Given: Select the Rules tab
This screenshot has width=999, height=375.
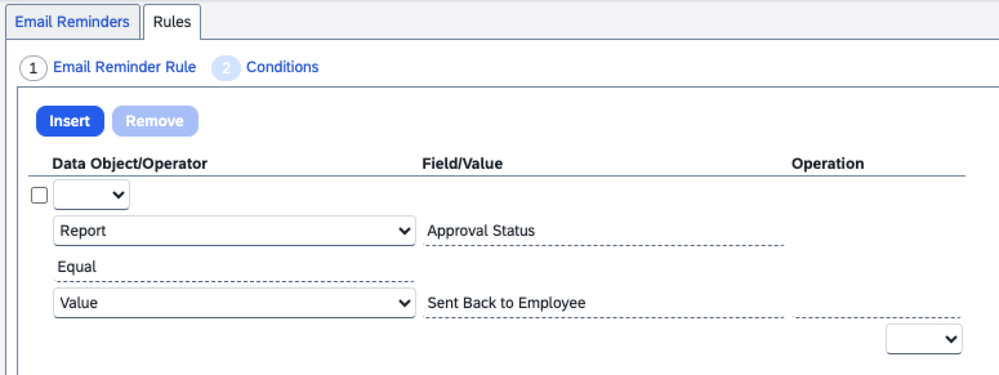Looking at the screenshot, I should coord(172,22).
